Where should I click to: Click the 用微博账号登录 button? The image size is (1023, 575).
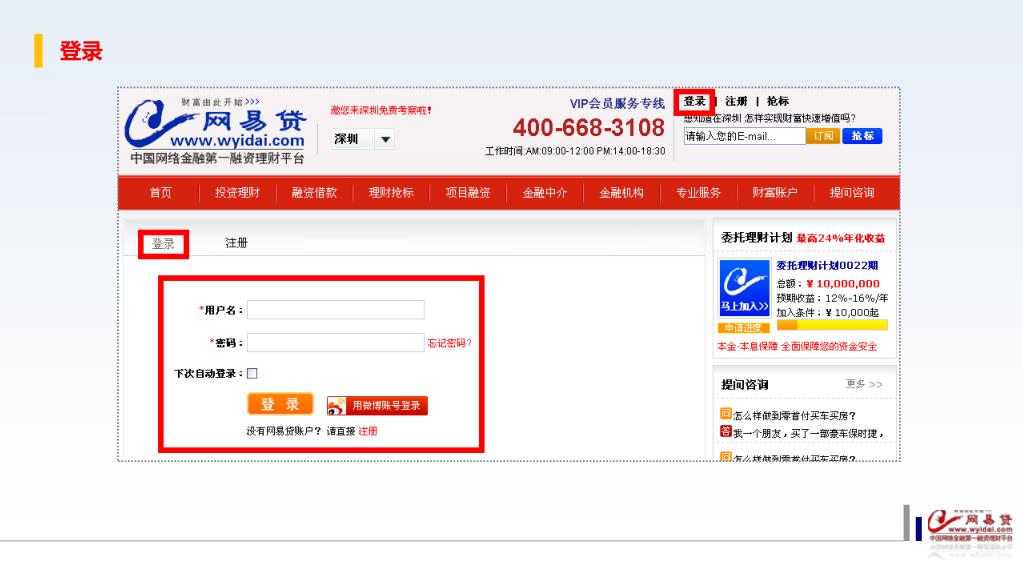[377, 405]
